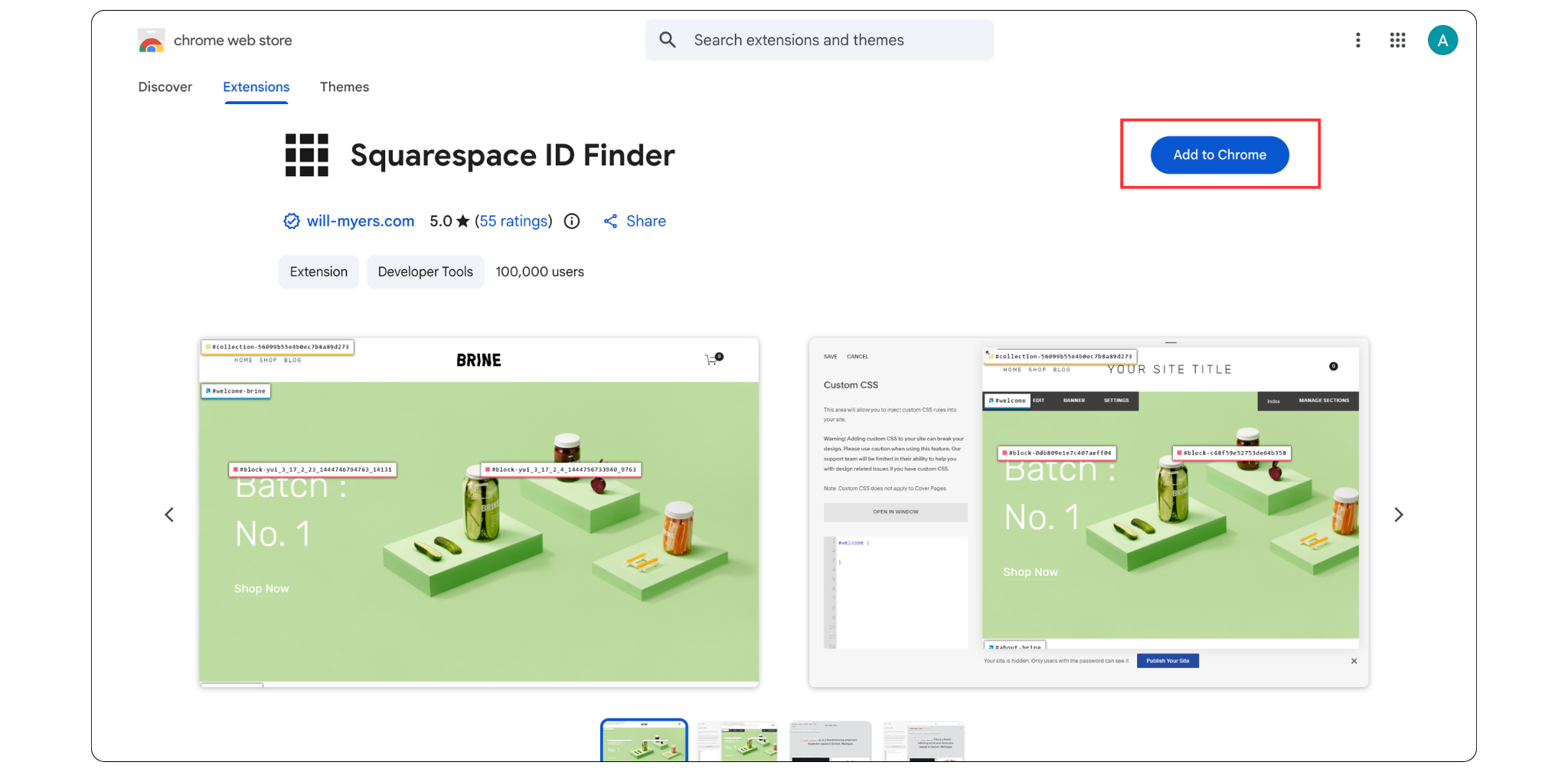Click Add to Chrome button
The image size is (1568, 772).
point(1220,155)
